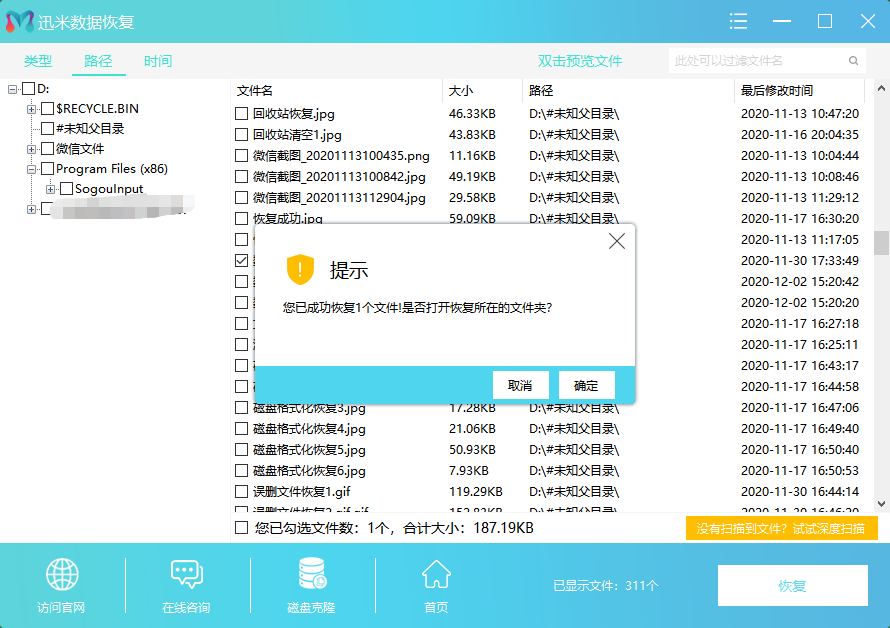The width and height of the screenshot is (890, 628).
Task: Open the hamburger menu in the title bar
Action: 738,21
